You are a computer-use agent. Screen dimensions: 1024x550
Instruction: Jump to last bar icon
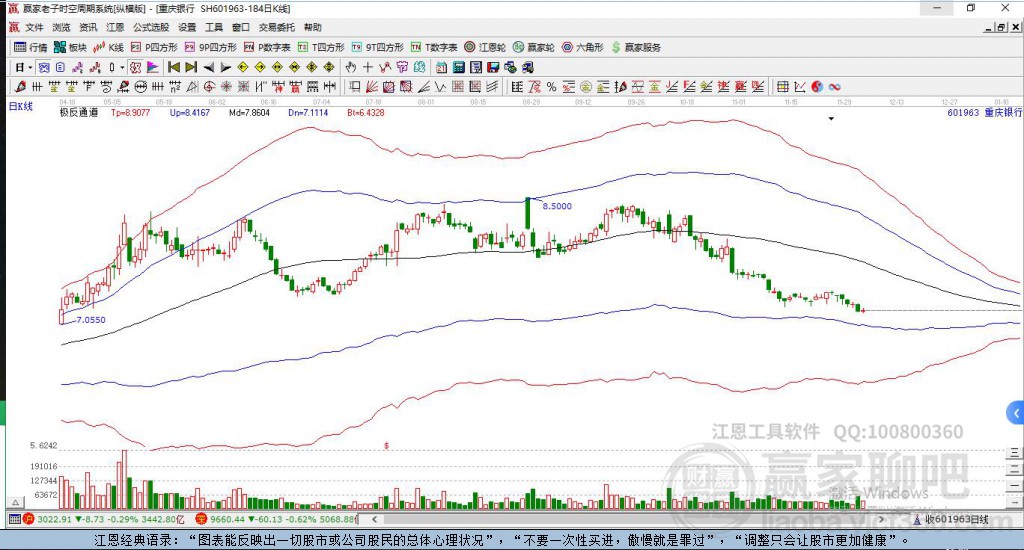191,67
